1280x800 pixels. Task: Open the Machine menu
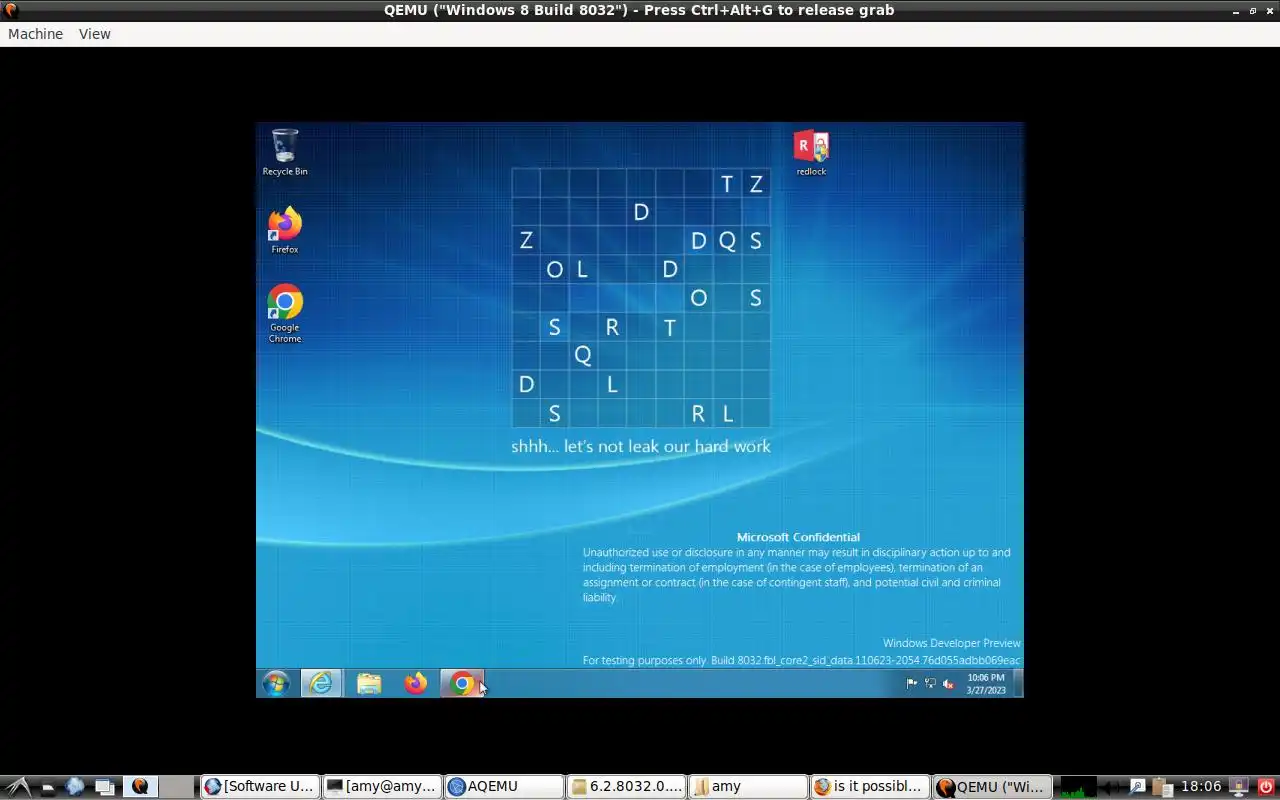(x=35, y=34)
